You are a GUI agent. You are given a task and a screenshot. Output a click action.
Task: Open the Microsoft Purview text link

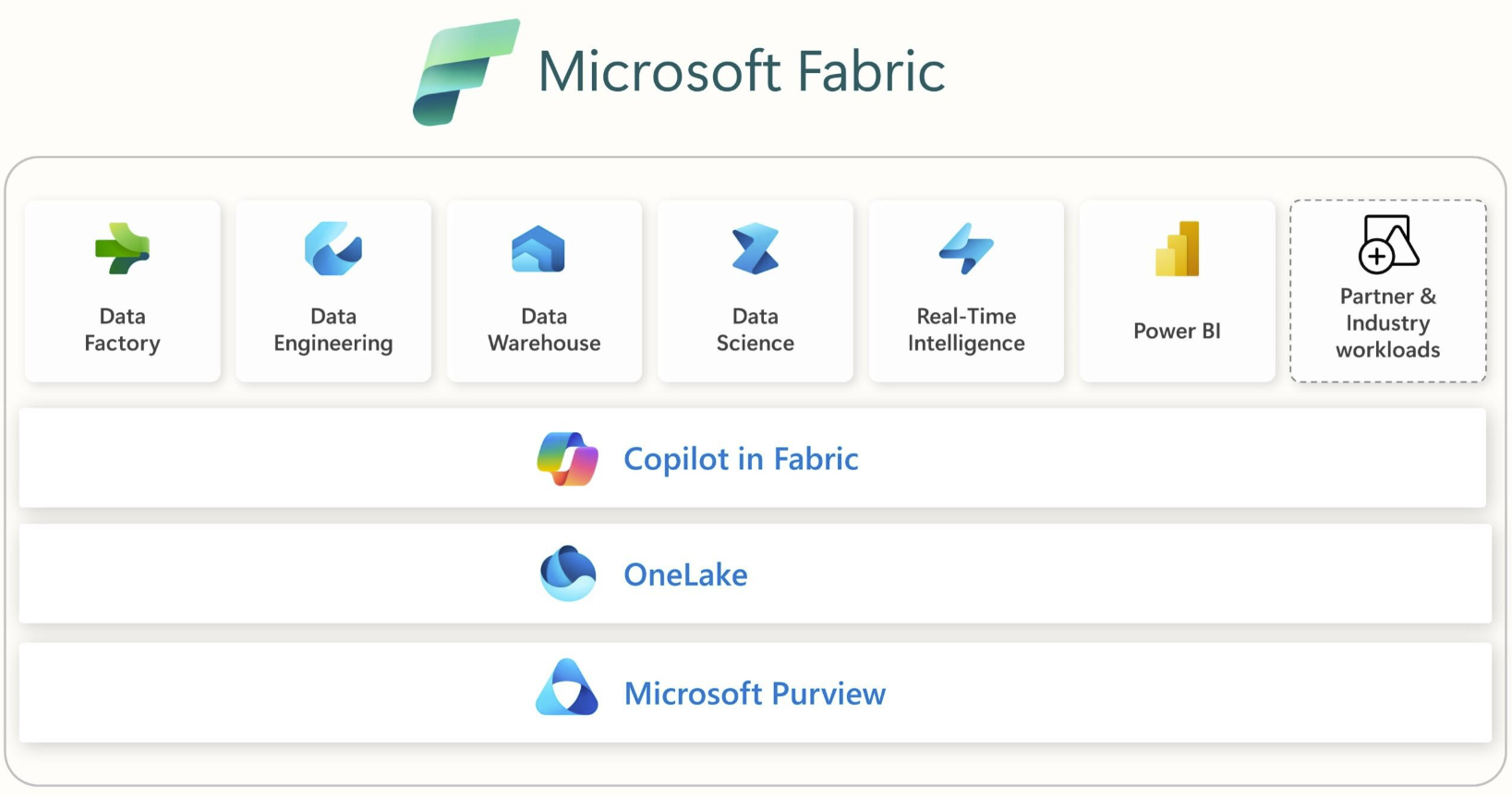755,694
